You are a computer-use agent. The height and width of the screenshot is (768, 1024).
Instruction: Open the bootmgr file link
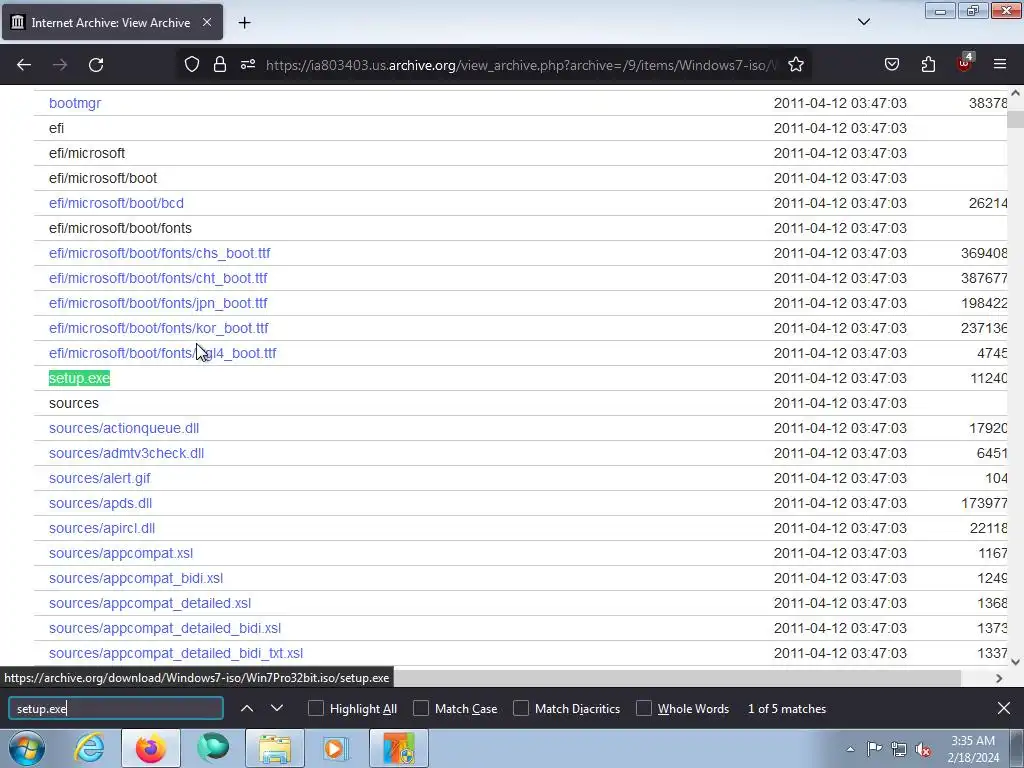click(75, 103)
